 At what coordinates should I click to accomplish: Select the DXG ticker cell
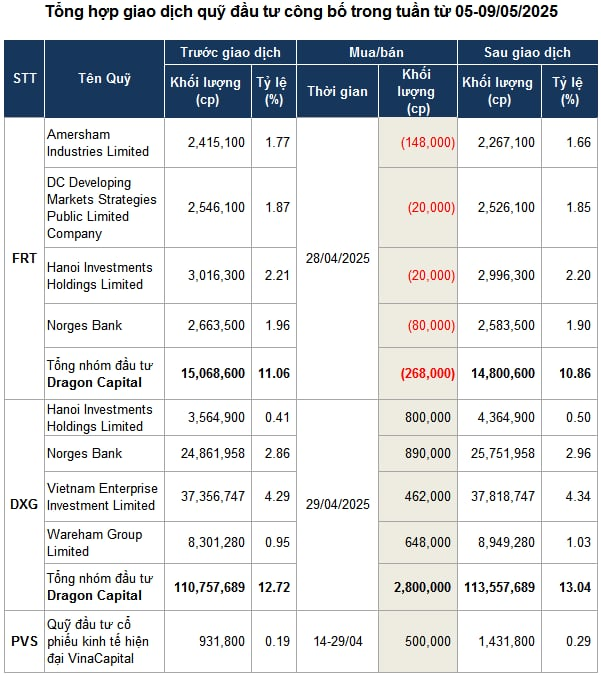coord(24,504)
